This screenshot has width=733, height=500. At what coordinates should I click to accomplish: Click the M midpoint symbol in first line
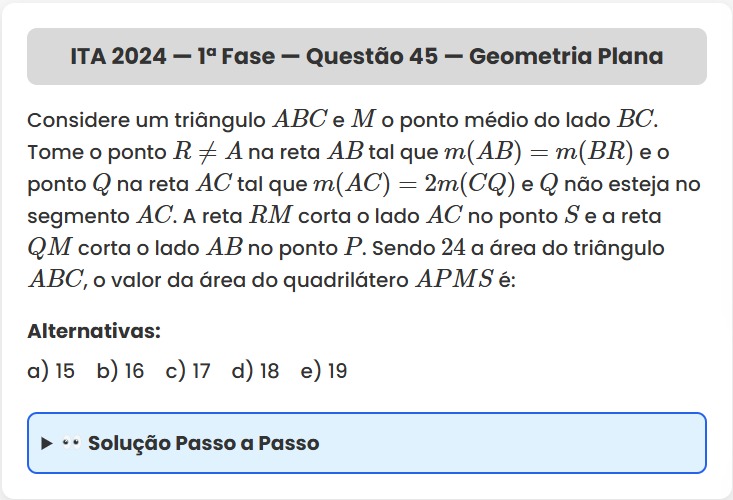point(364,120)
